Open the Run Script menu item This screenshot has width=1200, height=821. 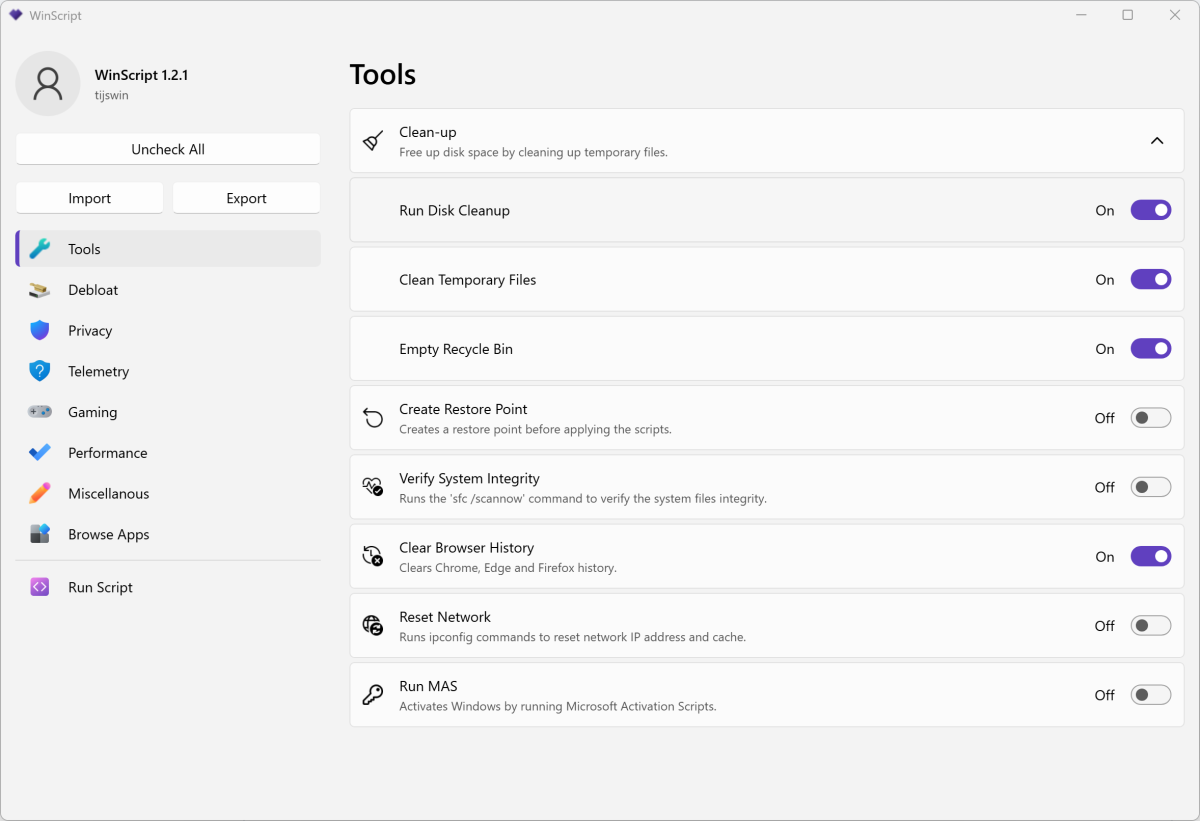[x=100, y=588]
